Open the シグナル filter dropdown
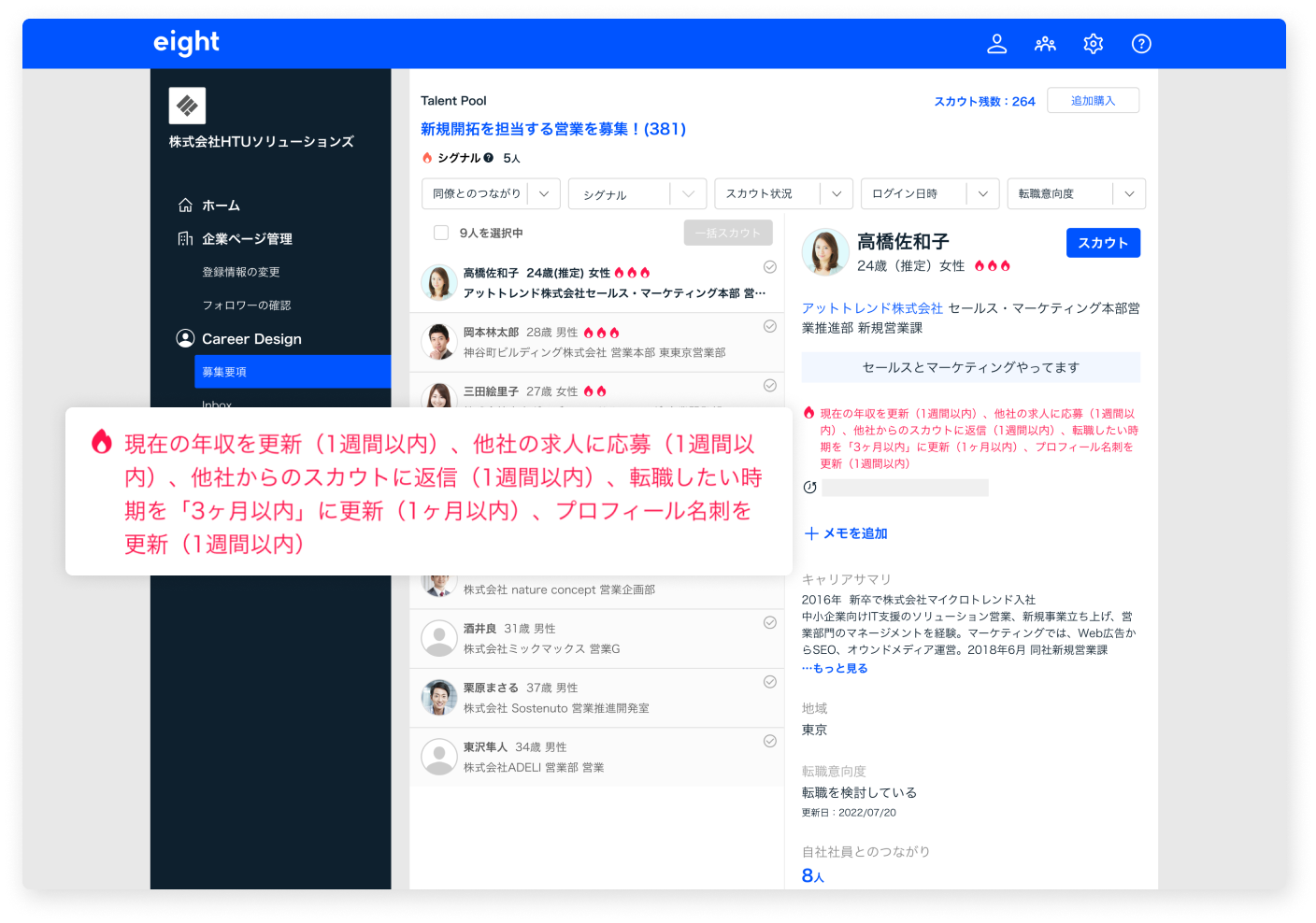Image resolution: width=1316 pixels, height=923 pixels. (637, 193)
